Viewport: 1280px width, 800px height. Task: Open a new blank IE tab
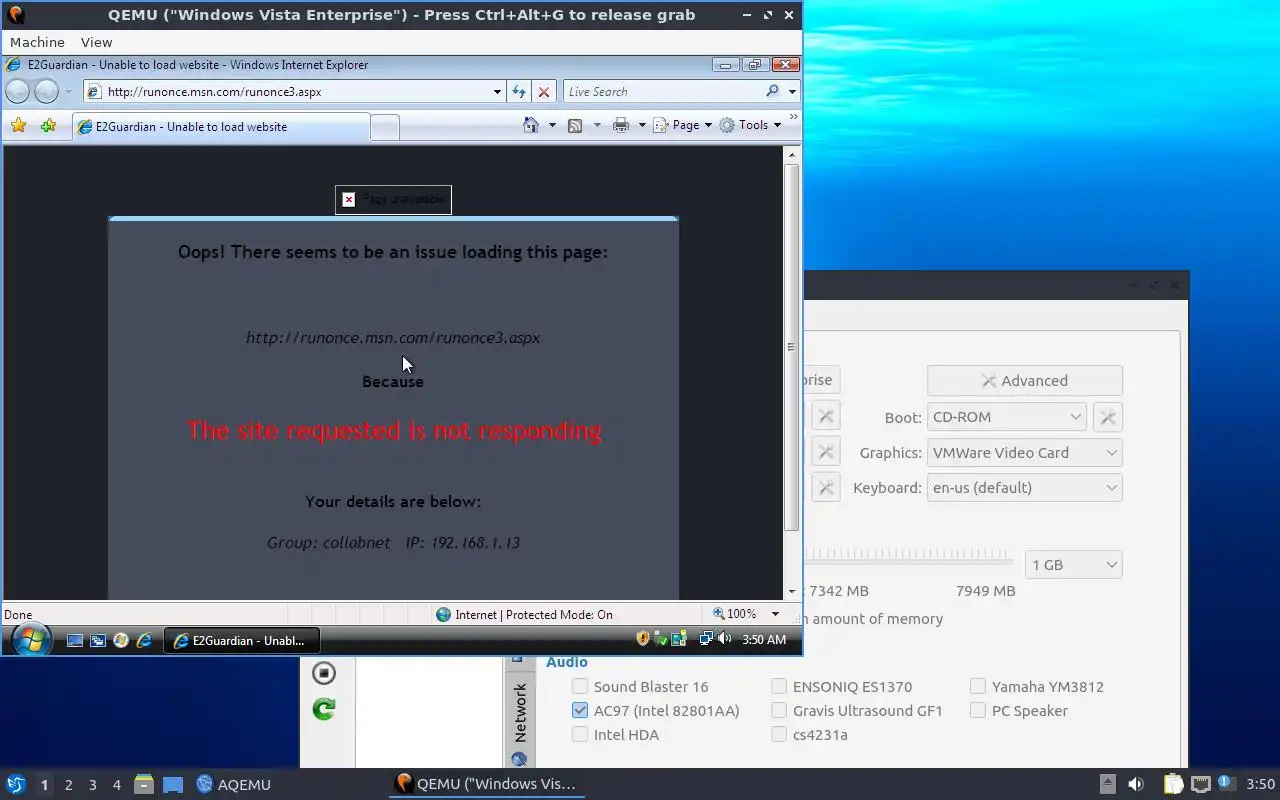(x=385, y=127)
